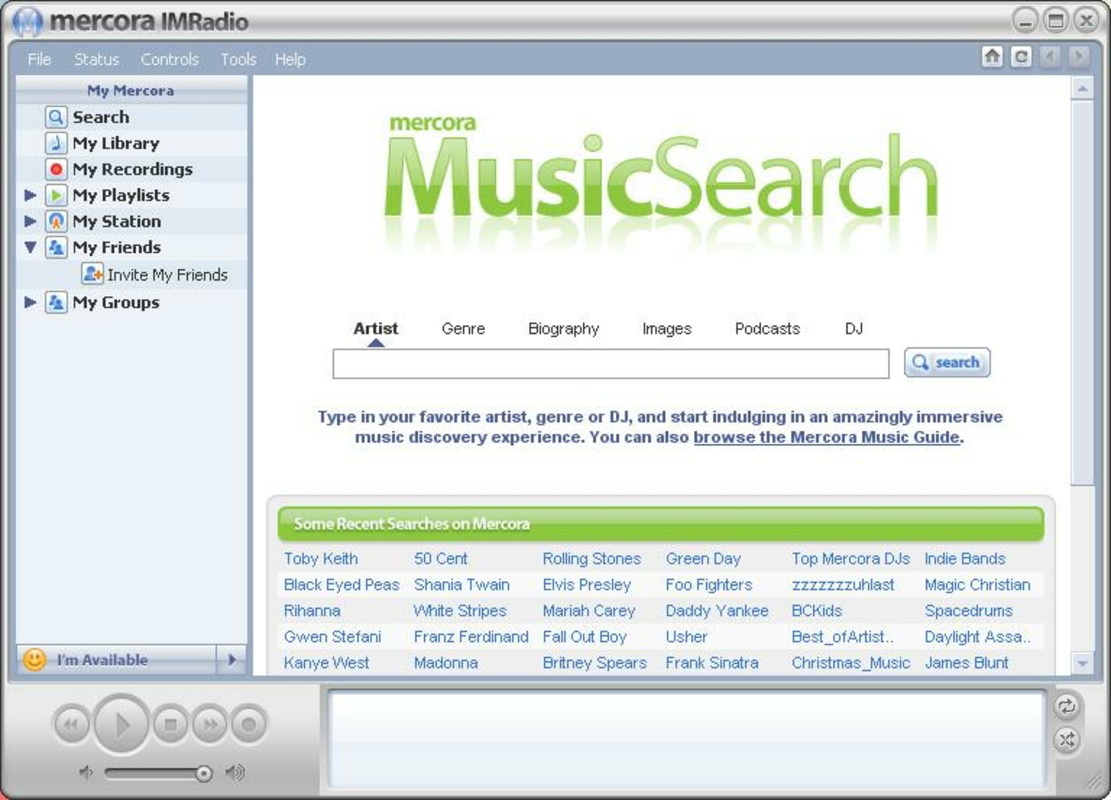1111x800 pixels.
Task: Toggle shuffle mode in the player
Action: (1066, 740)
